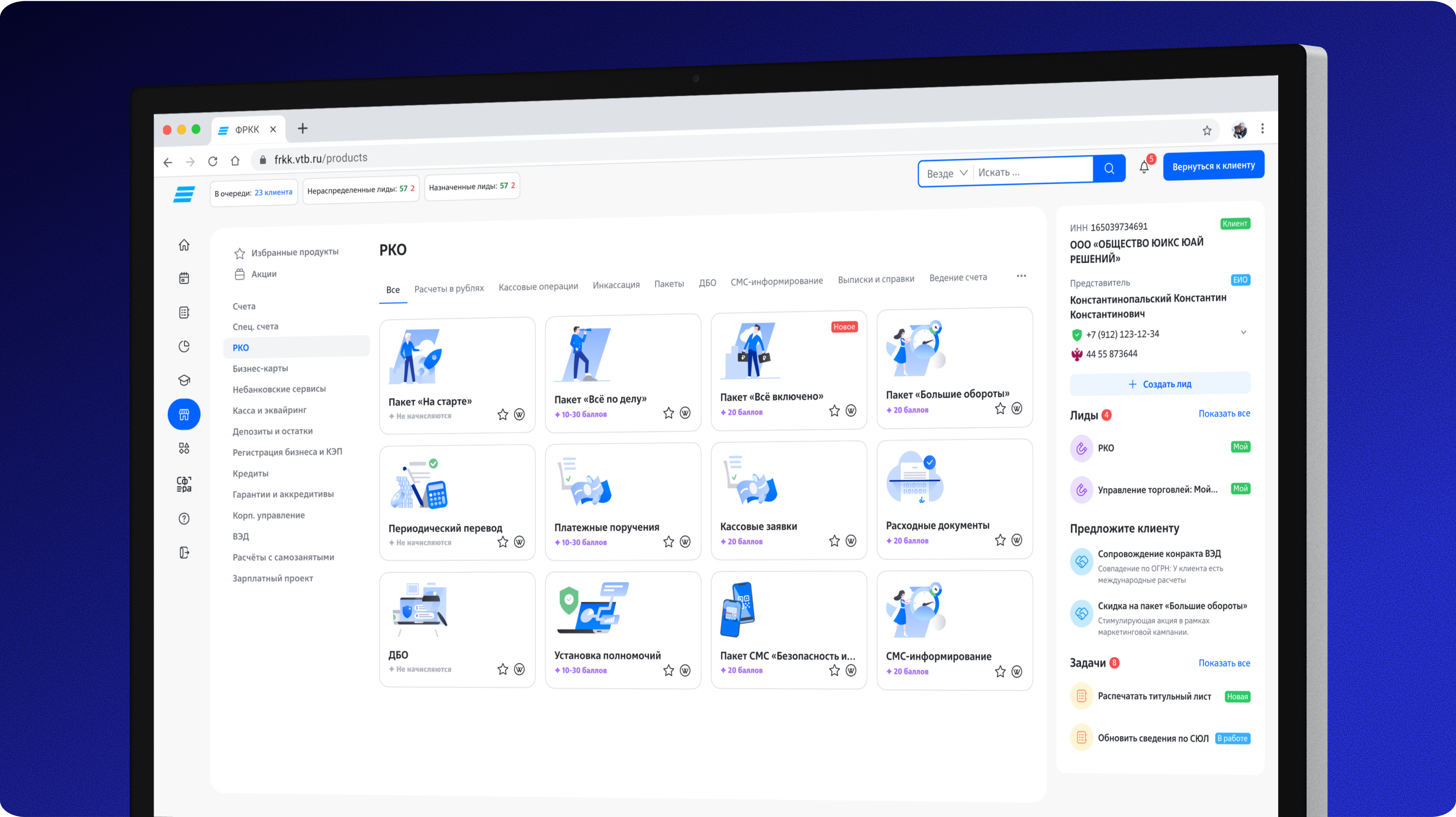Switch to Выписки и справки tab
The image size is (1456, 817).
coord(876,279)
